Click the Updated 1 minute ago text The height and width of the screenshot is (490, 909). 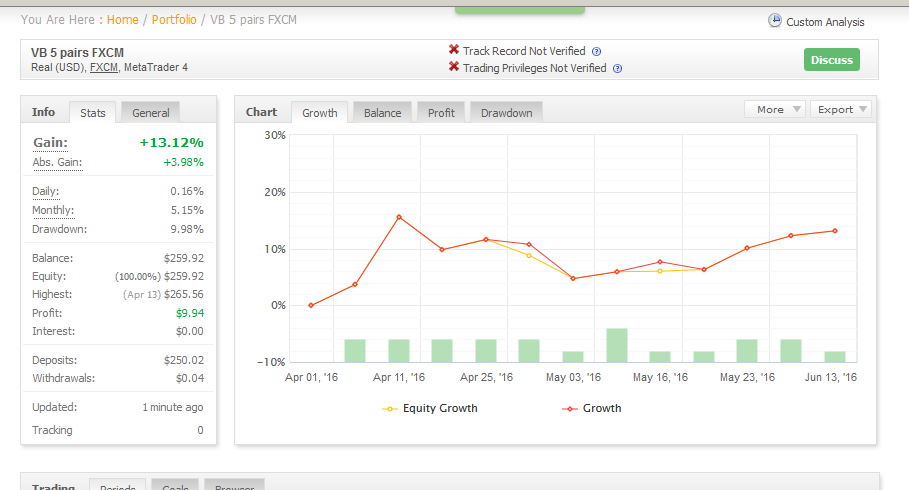pyautogui.click(x=173, y=407)
